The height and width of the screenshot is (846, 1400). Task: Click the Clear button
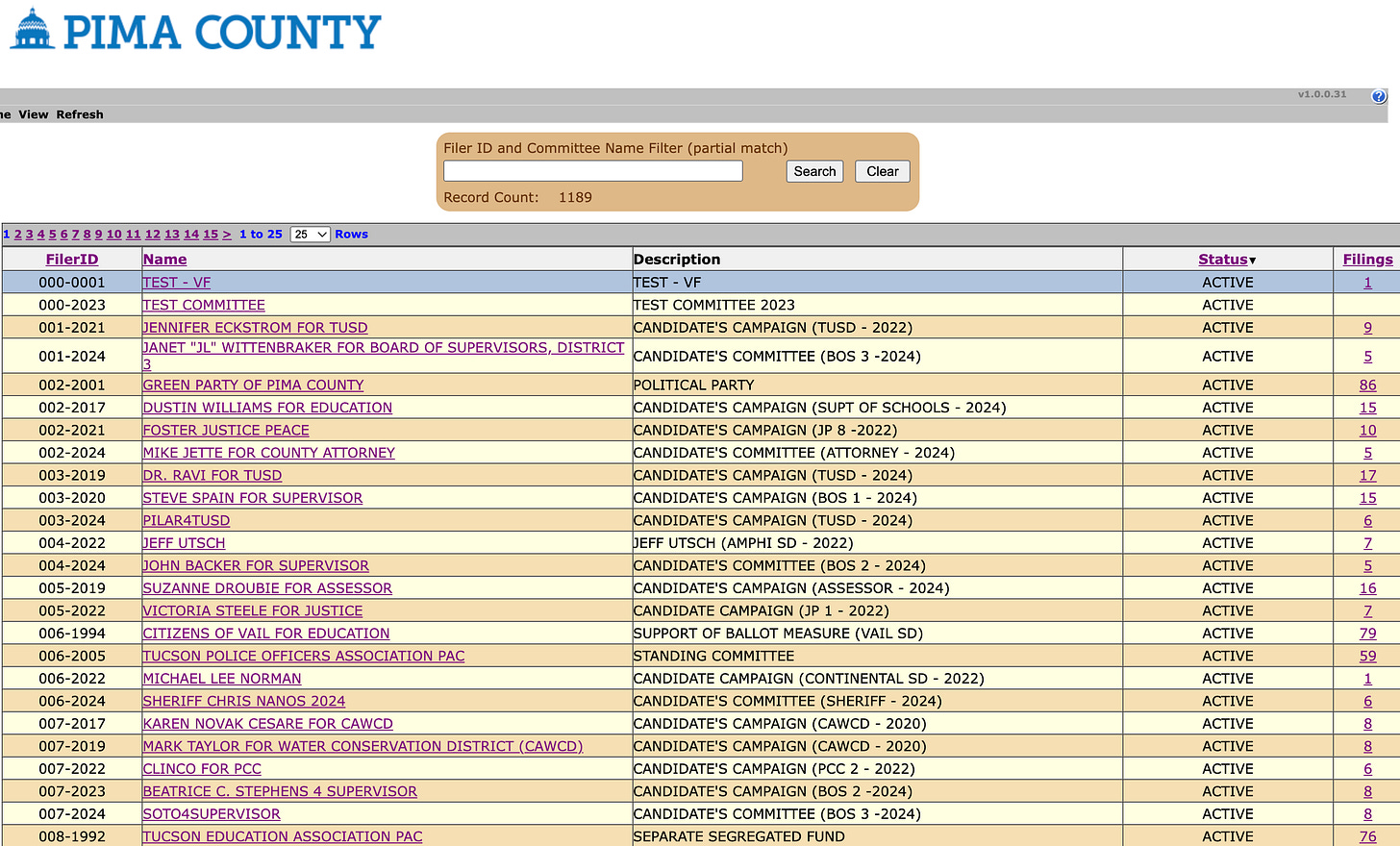(882, 171)
